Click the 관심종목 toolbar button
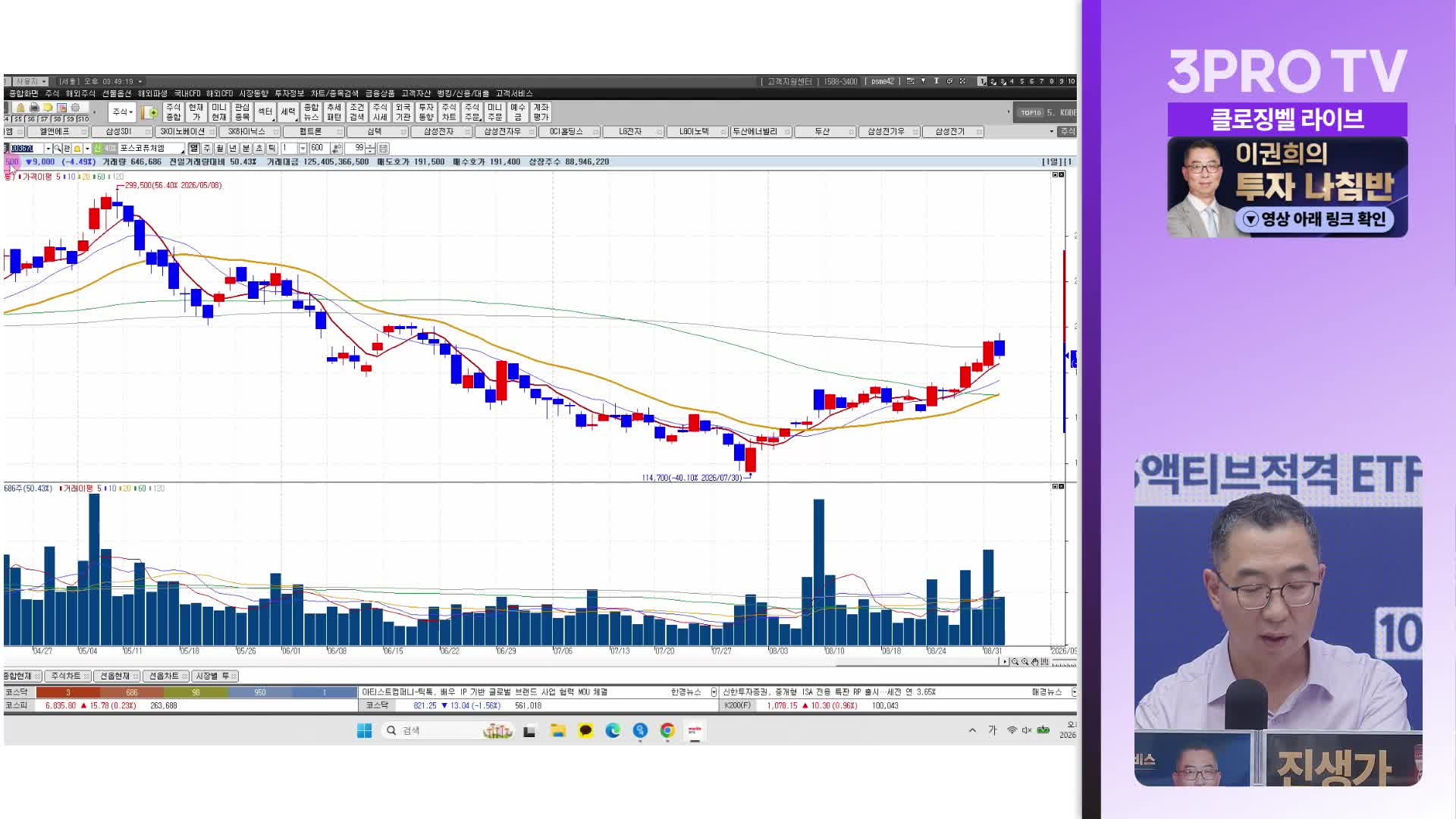Viewport: 1456px width, 819px height. [x=242, y=112]
